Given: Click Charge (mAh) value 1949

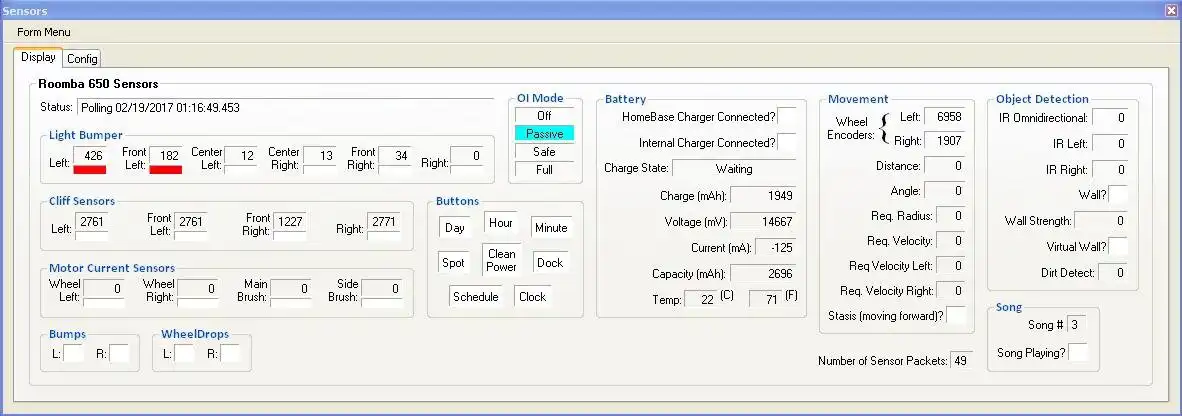Looking at the screenshot, I should (763, 196).
